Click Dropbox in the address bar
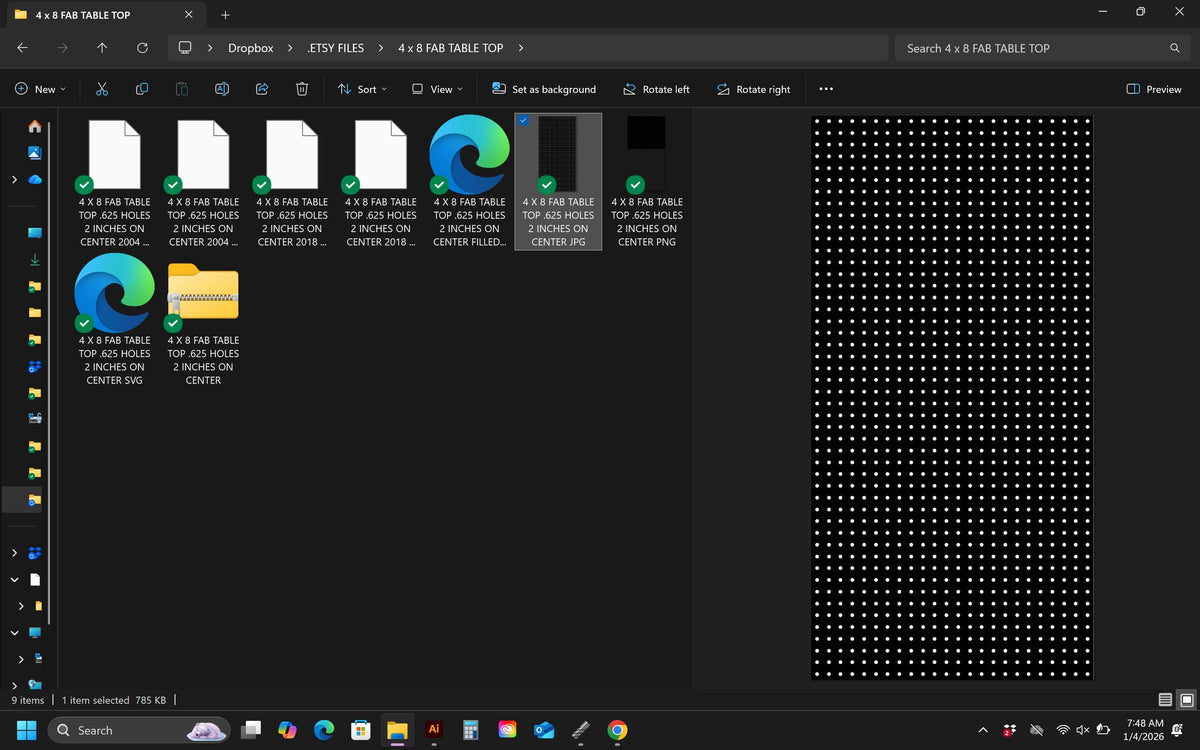 tap(250, 48)
